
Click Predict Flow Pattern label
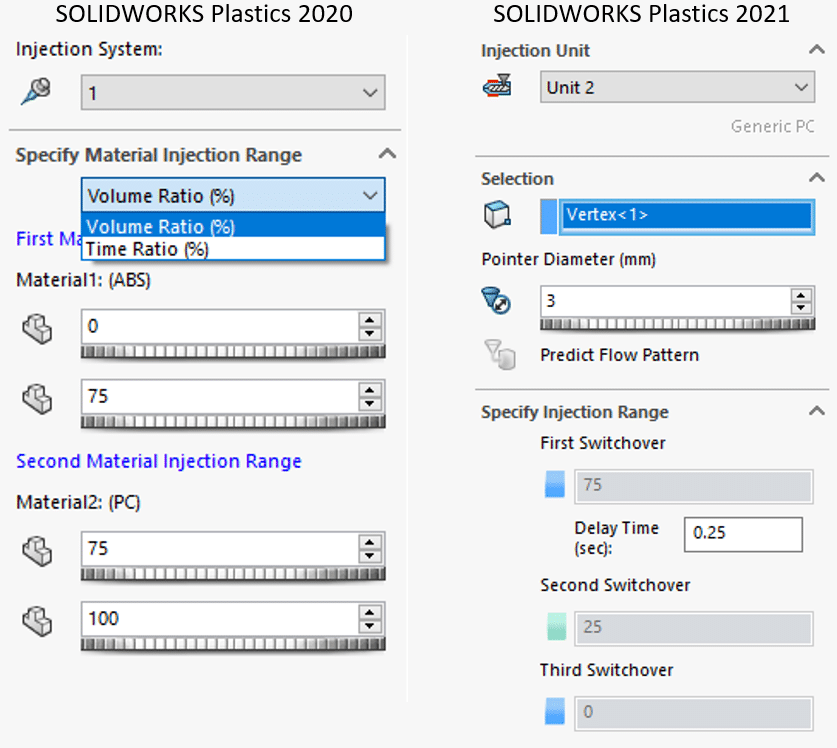(619, 355)
